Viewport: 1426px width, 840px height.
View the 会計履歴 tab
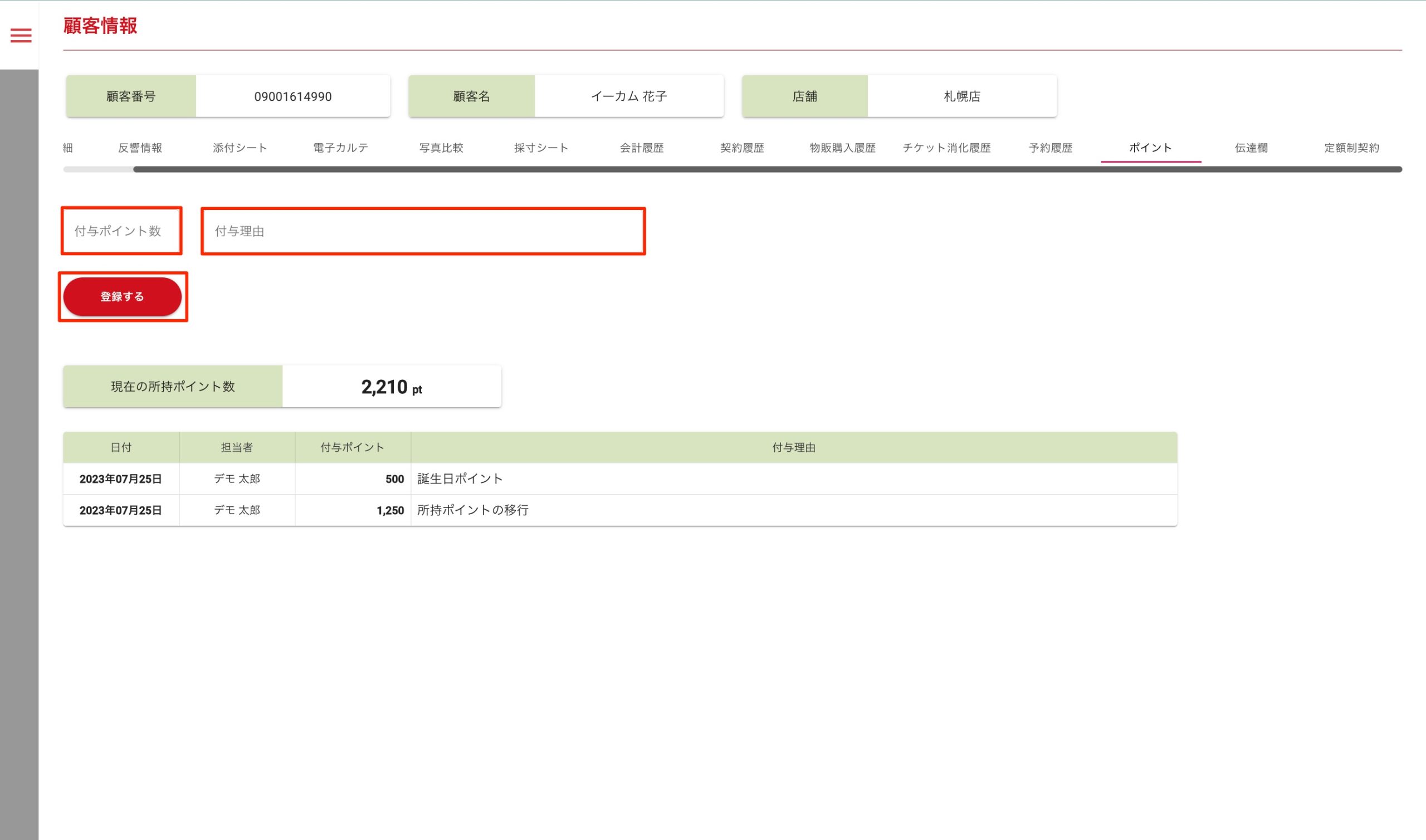tap(642, 148)
